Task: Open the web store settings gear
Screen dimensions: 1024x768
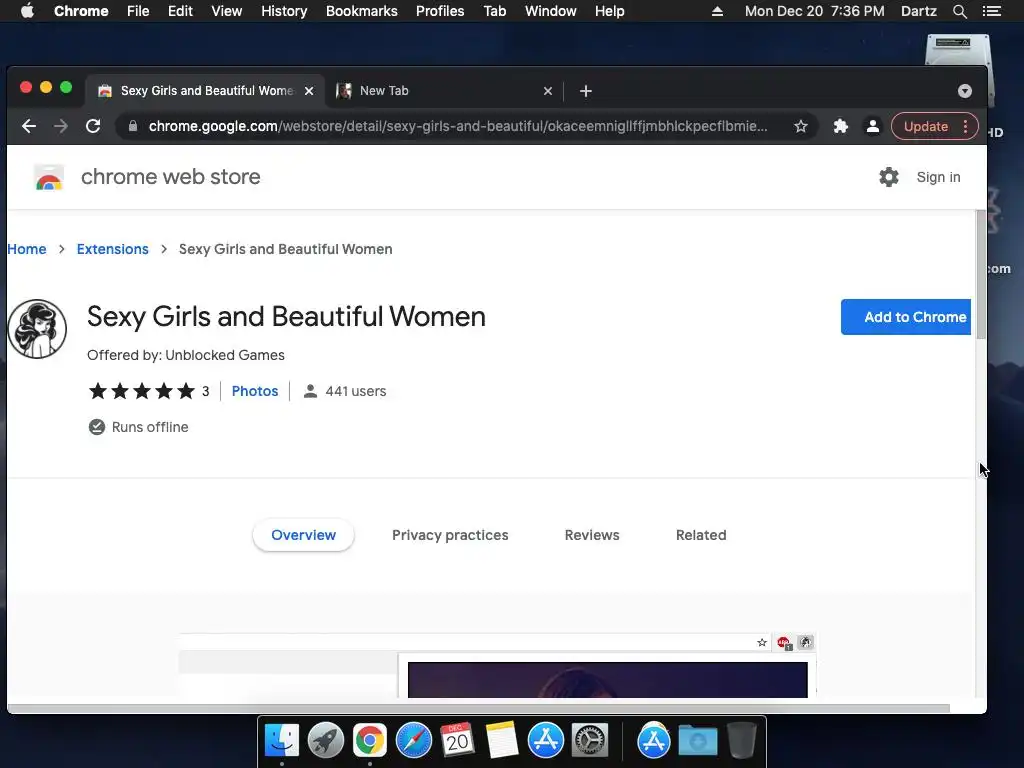Action: 888,177
